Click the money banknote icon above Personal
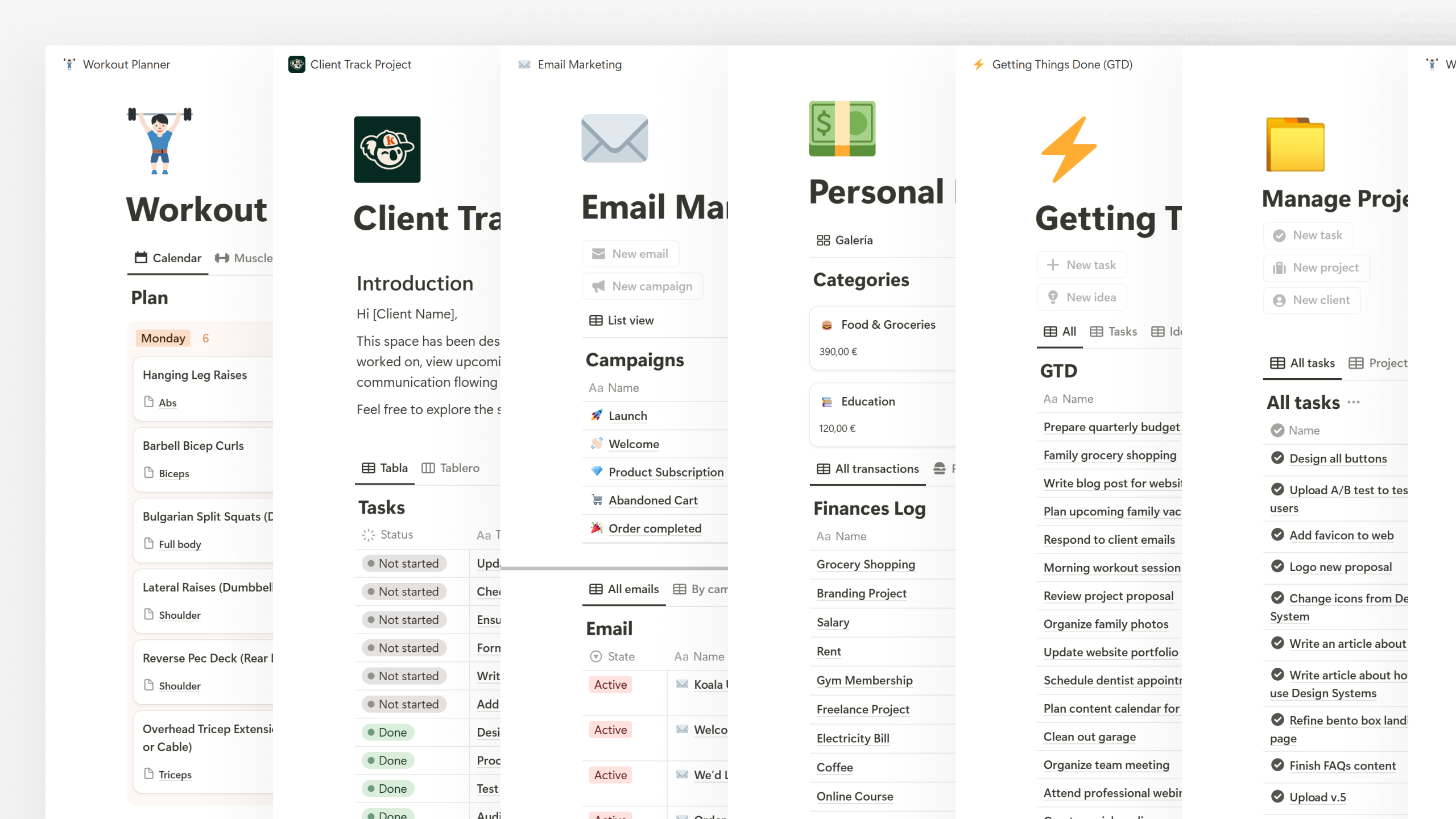 pos(842,129)
